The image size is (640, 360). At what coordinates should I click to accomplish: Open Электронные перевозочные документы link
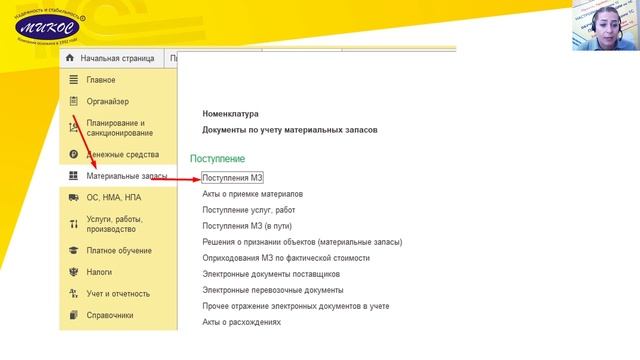pyautogui.click(x=273, y=290)
